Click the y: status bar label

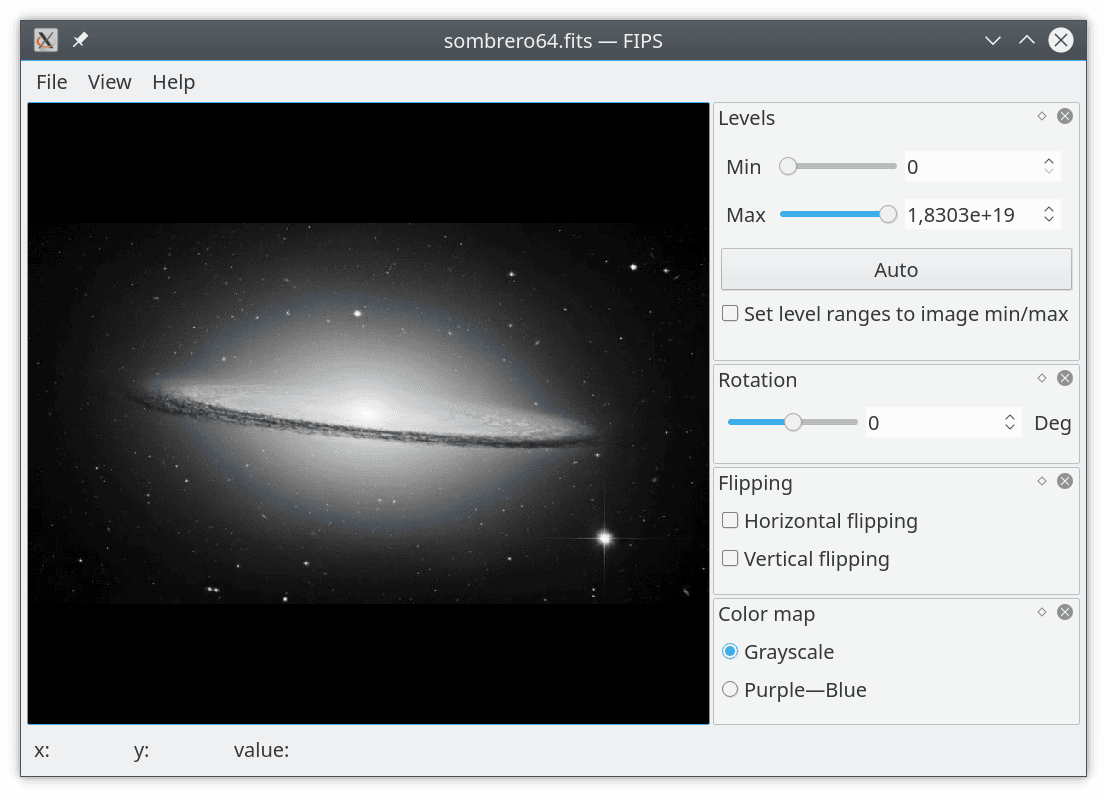coord(141,750)
